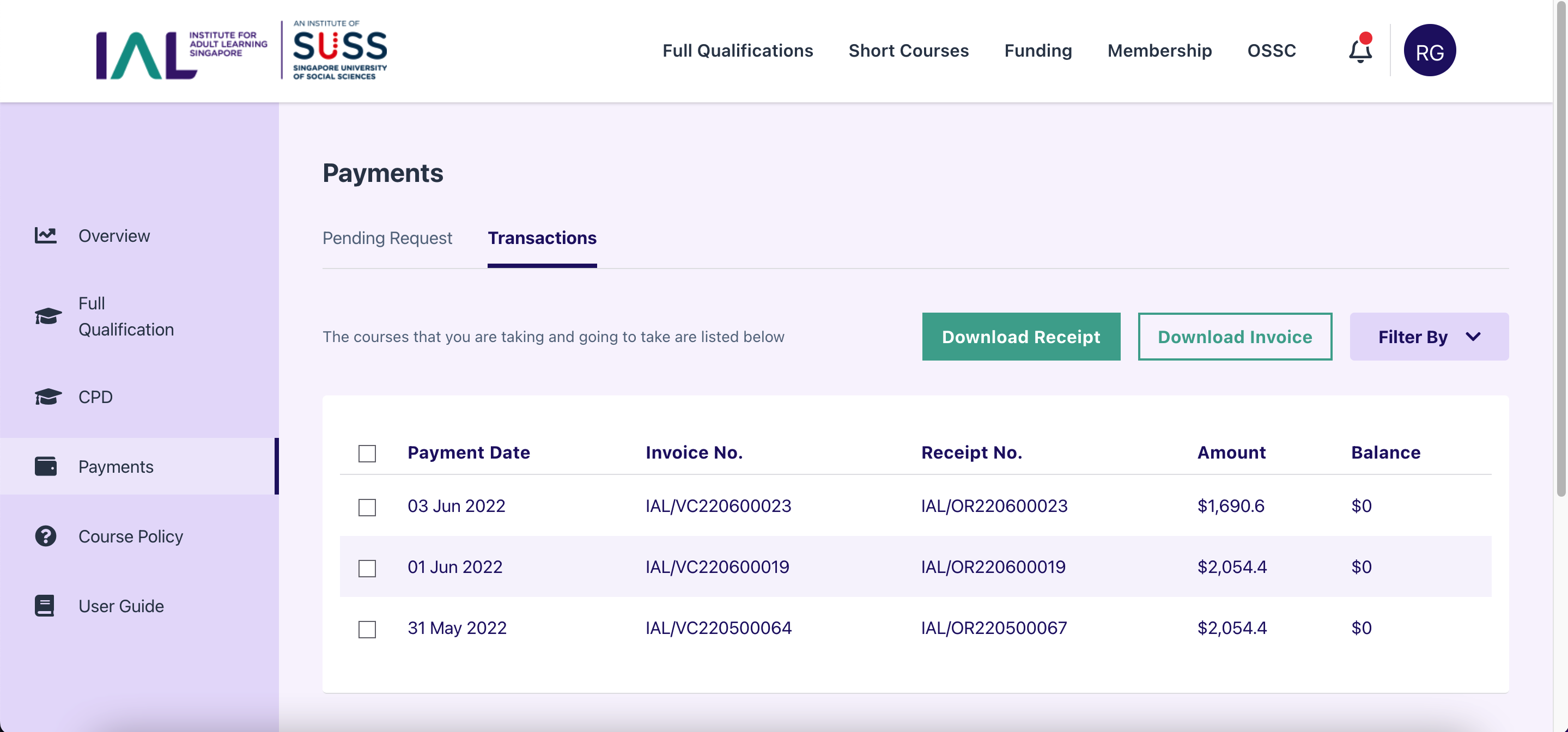Check the 01 Jun 2022 transaction row

[367, 568]
